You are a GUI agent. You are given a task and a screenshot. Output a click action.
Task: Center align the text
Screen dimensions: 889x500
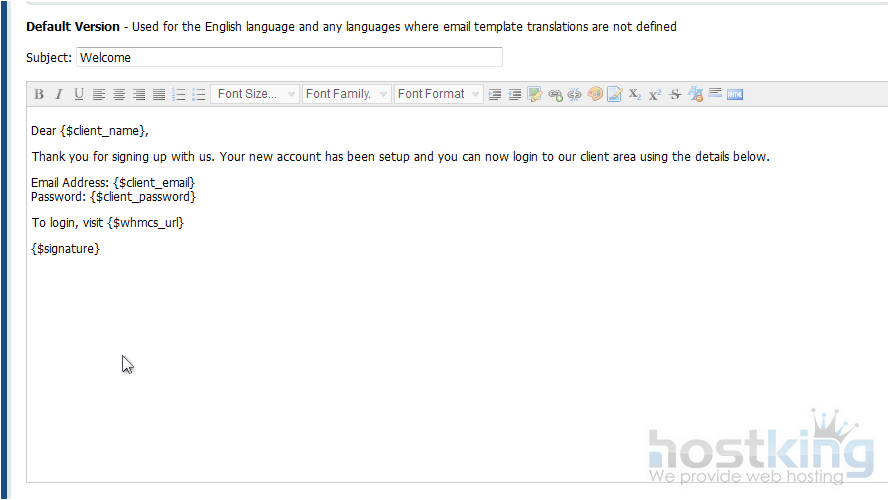[119, 94]
